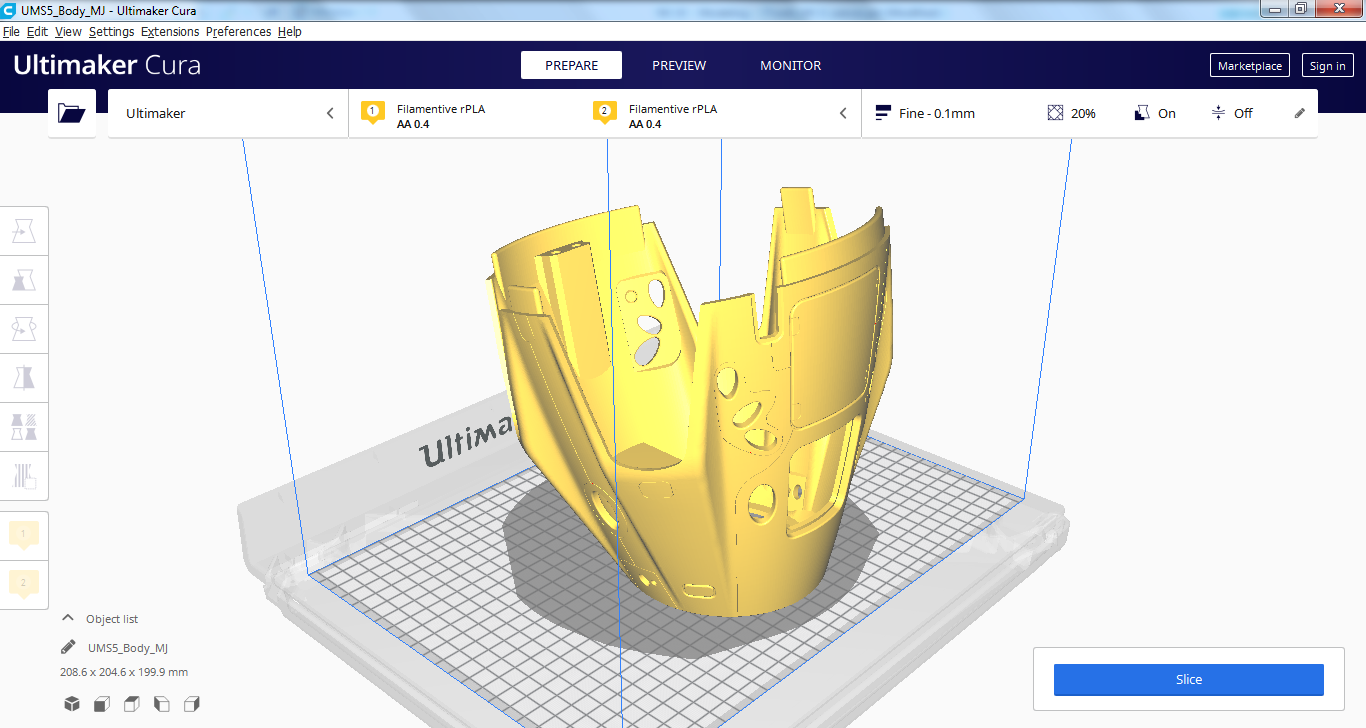1366x728 pixels.
Task: Assign model to extruder 2 button
Action: click(24, 583)
